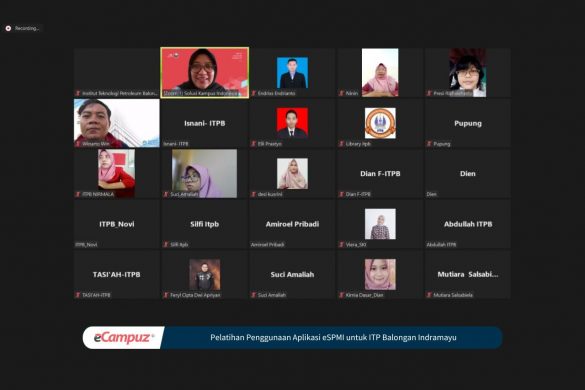This screenshot has height=390, width=585.
Task: Click muted mic icon on Mutiara Salsabila tile
Action: tap(429, 295)
